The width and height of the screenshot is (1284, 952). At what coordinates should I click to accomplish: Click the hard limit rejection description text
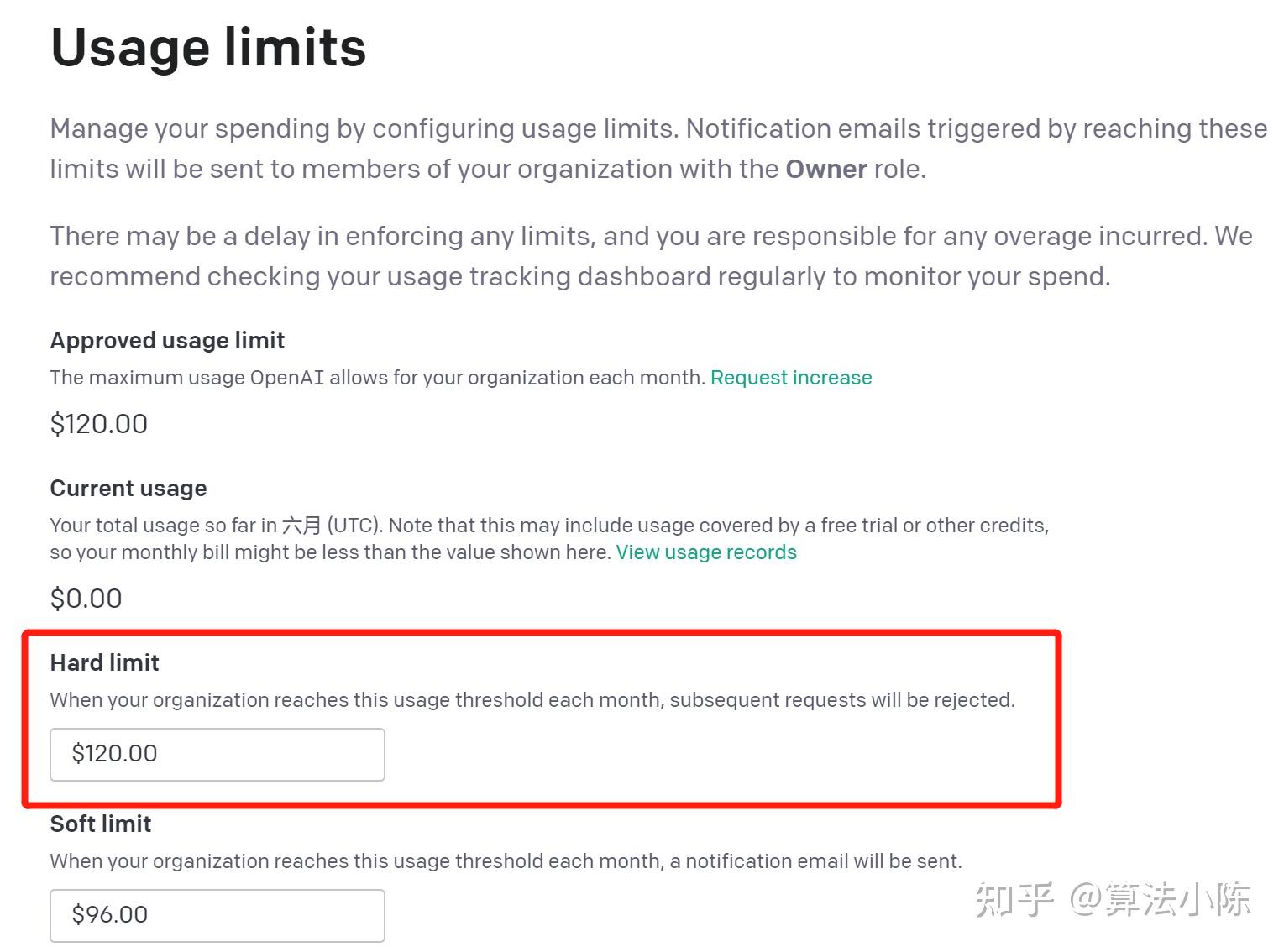(x=532, y=699)
